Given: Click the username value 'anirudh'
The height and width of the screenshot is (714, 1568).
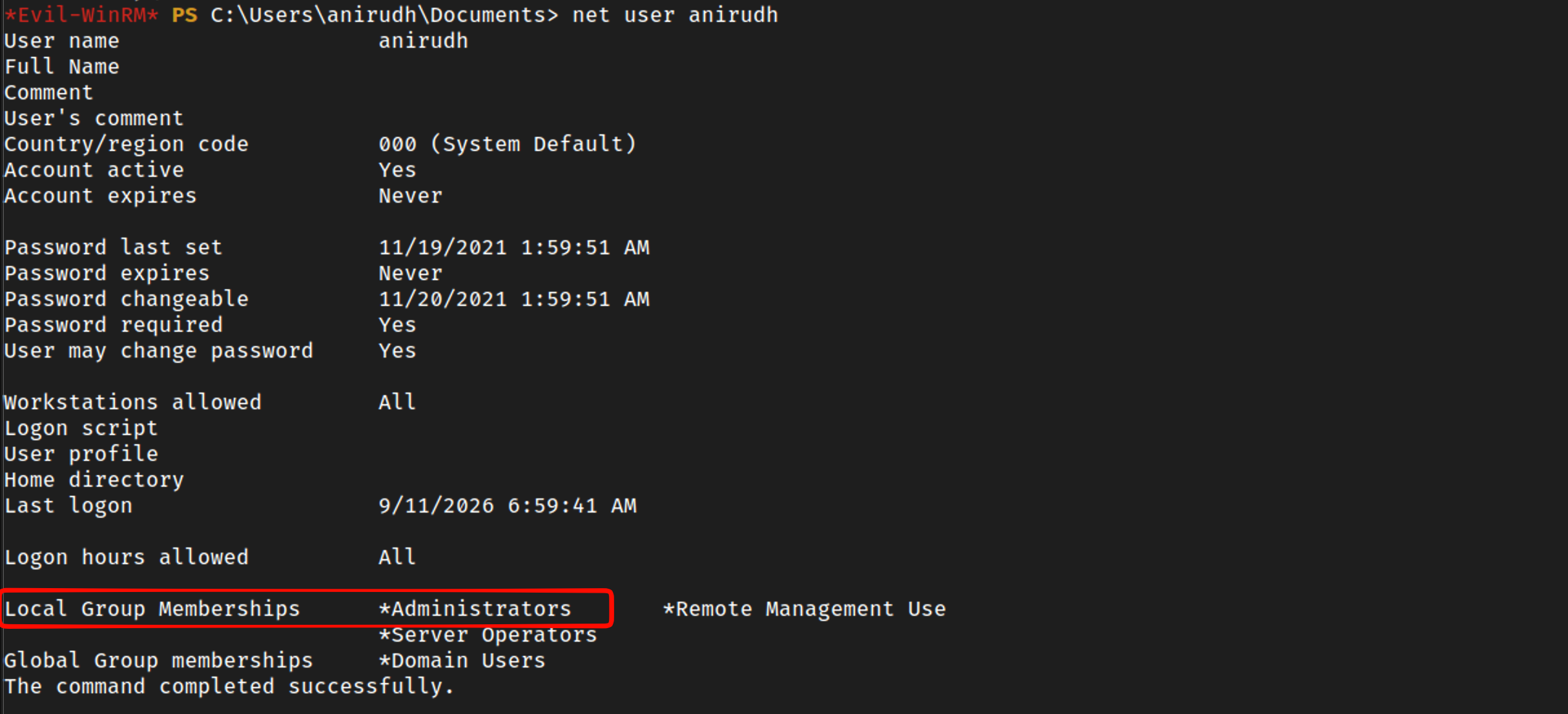Looking at the screenshot, I should point(423,41).
